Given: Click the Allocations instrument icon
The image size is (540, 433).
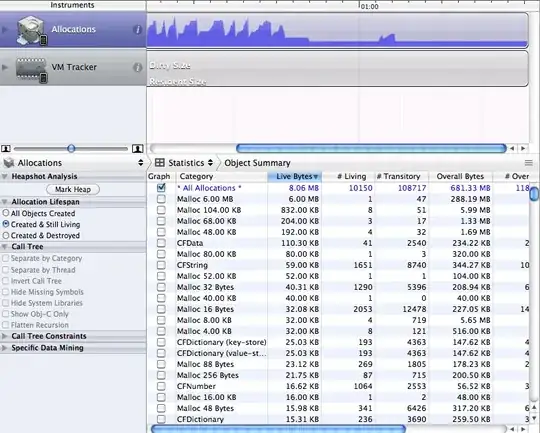Looking at the screenshot, I should [31, 30].
